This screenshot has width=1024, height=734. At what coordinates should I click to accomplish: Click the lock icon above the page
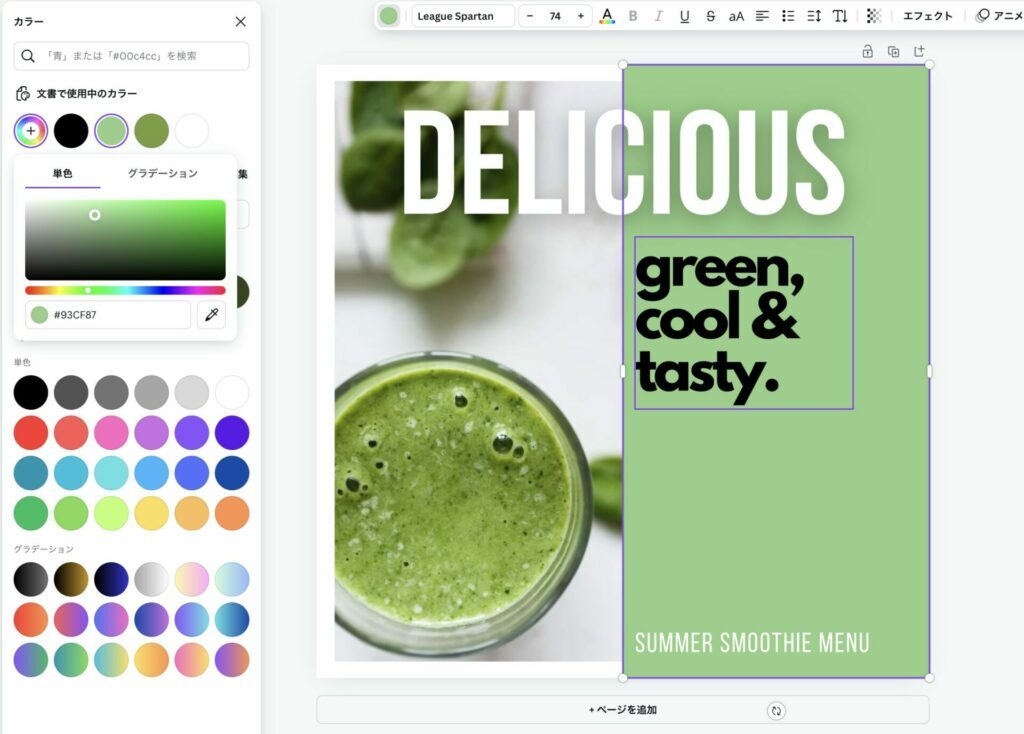coord(867,51)
